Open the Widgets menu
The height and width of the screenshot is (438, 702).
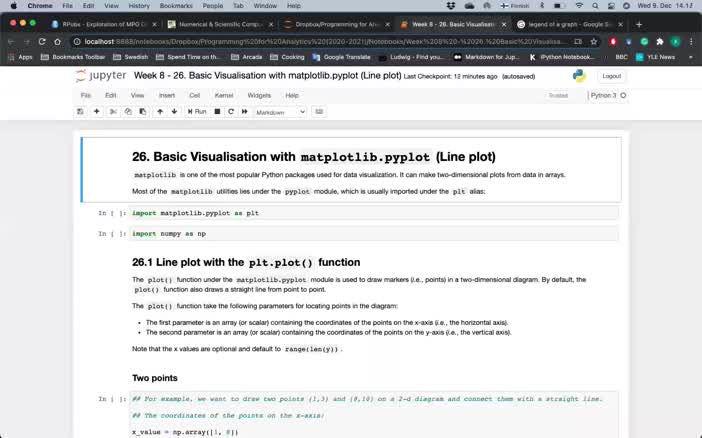[x=259, y=95]
